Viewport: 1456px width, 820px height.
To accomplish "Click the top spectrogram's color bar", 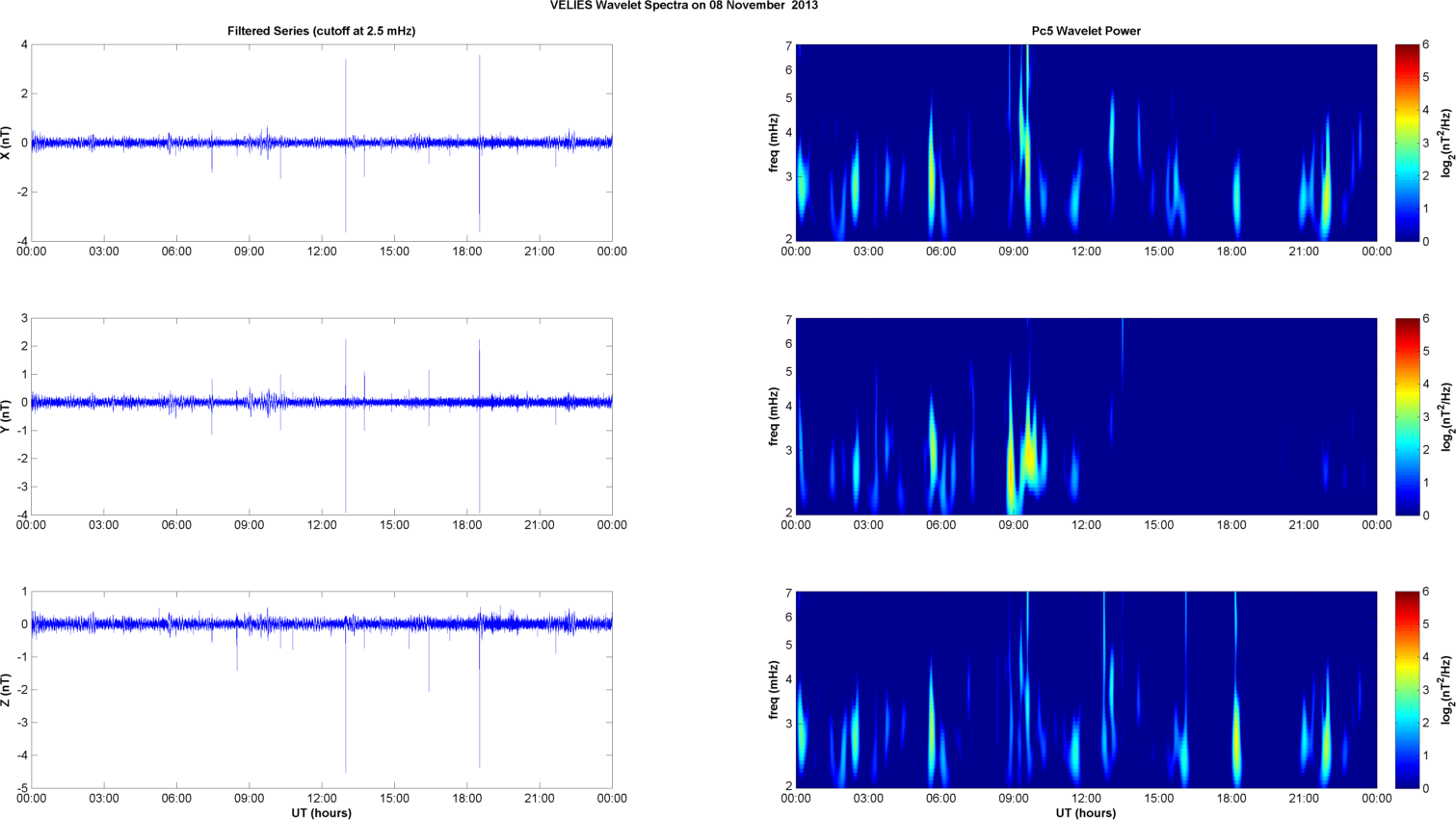I will click(1407, 143).
